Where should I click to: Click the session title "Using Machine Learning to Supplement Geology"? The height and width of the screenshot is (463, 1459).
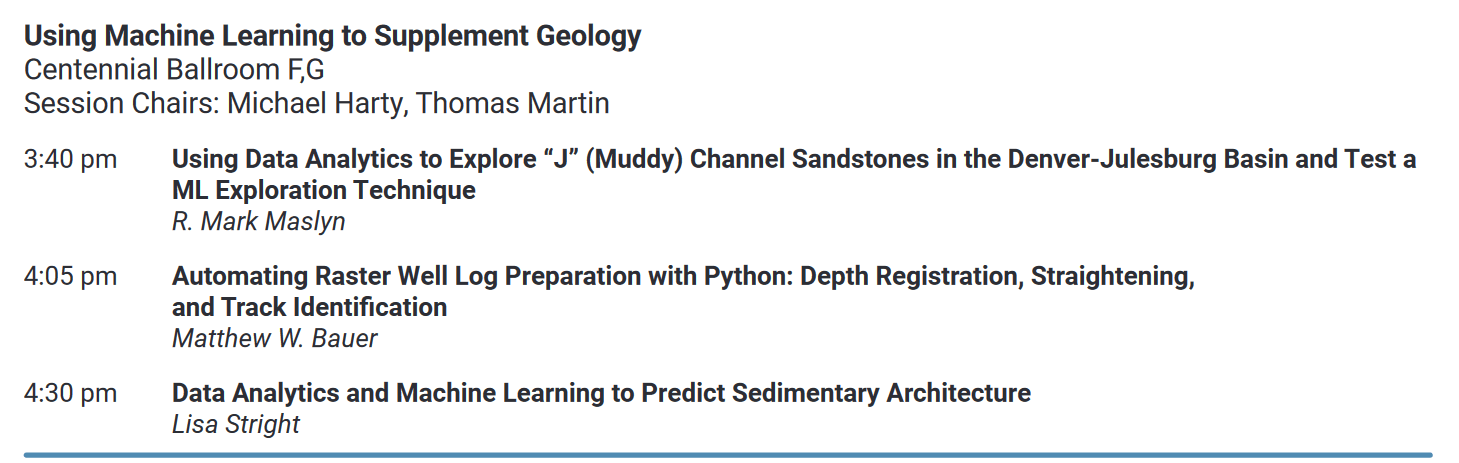pyautogui.click(x=332, y=37)
